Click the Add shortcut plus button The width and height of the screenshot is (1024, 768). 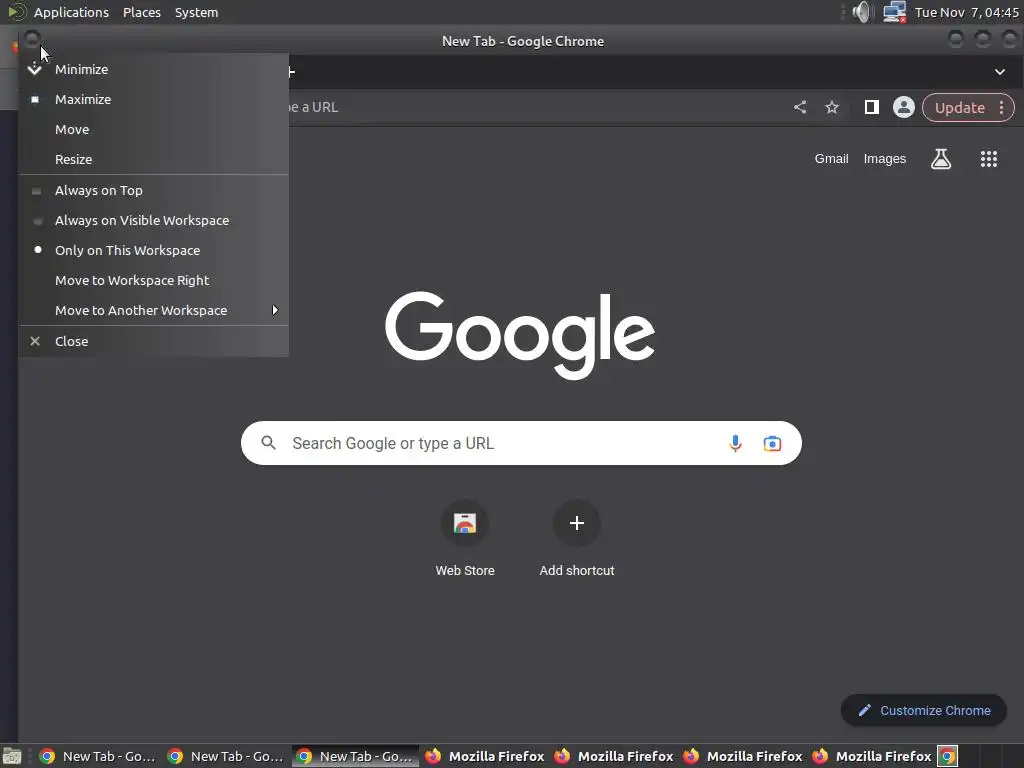pyautogui.click(x=577, y=523)
